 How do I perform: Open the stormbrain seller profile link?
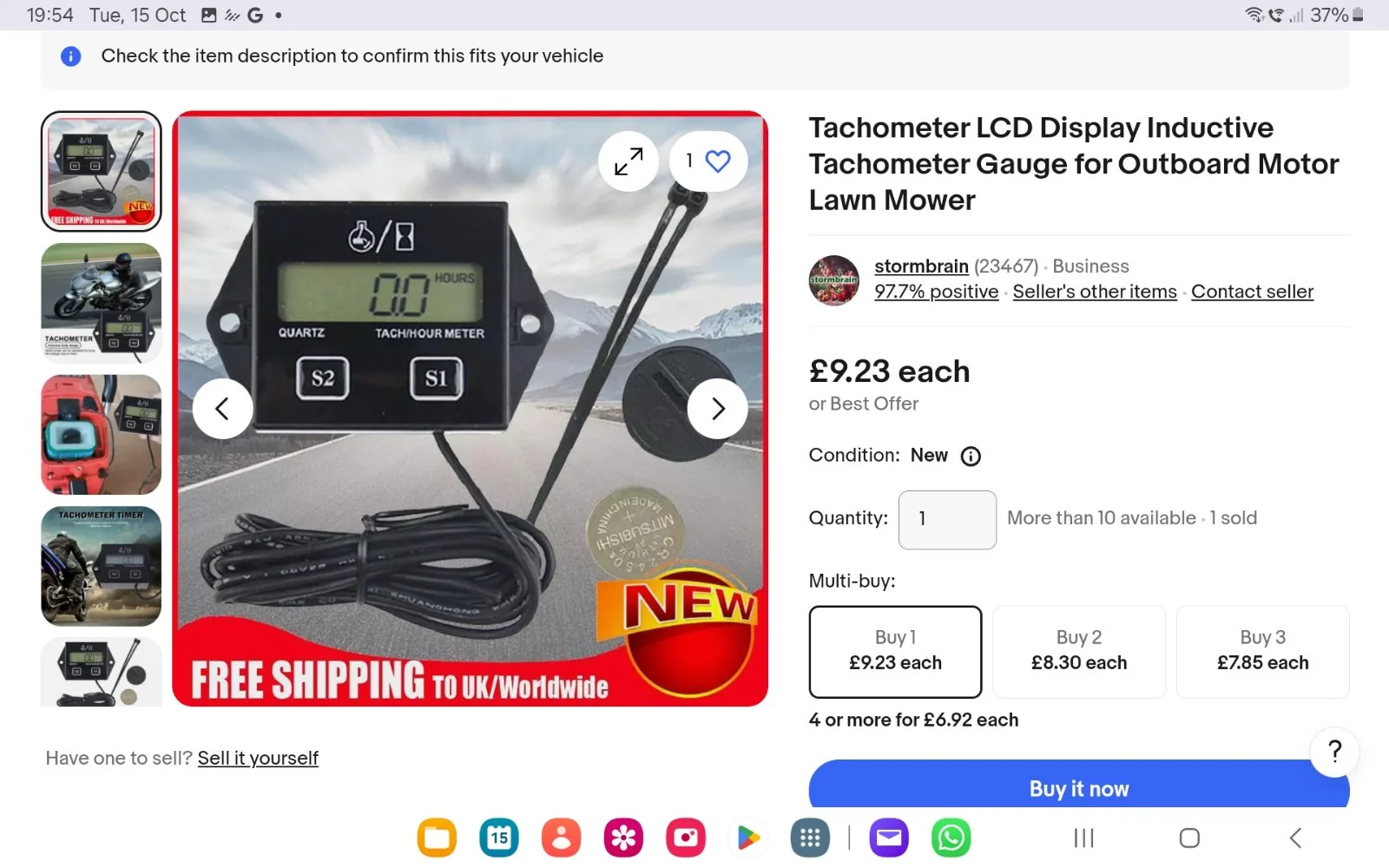[921, 266]
